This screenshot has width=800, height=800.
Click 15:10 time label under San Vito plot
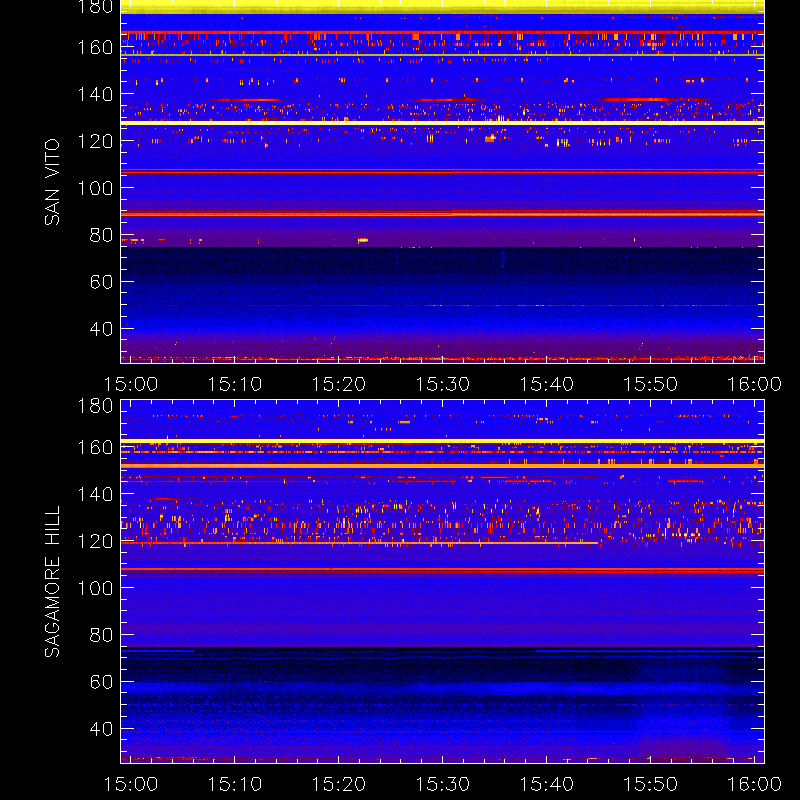click(x=235, y=384)
